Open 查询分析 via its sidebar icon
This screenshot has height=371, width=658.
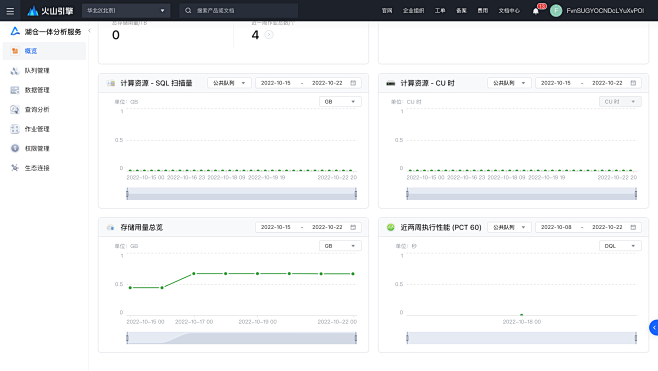pos(15,110)
